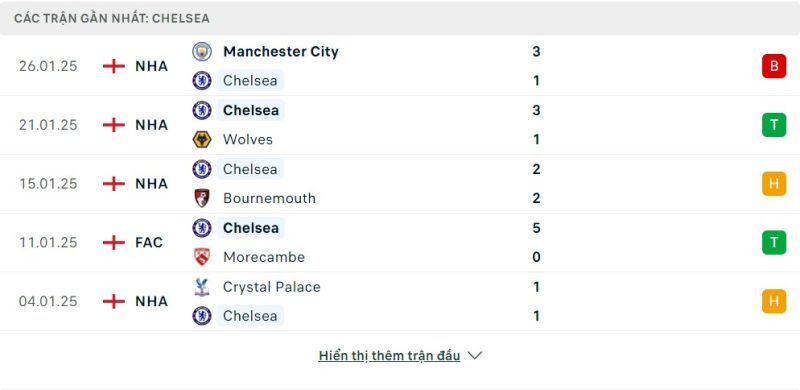Click green T badge for Wolves match
The image size is (800, 390).
[x=774, y=125]
